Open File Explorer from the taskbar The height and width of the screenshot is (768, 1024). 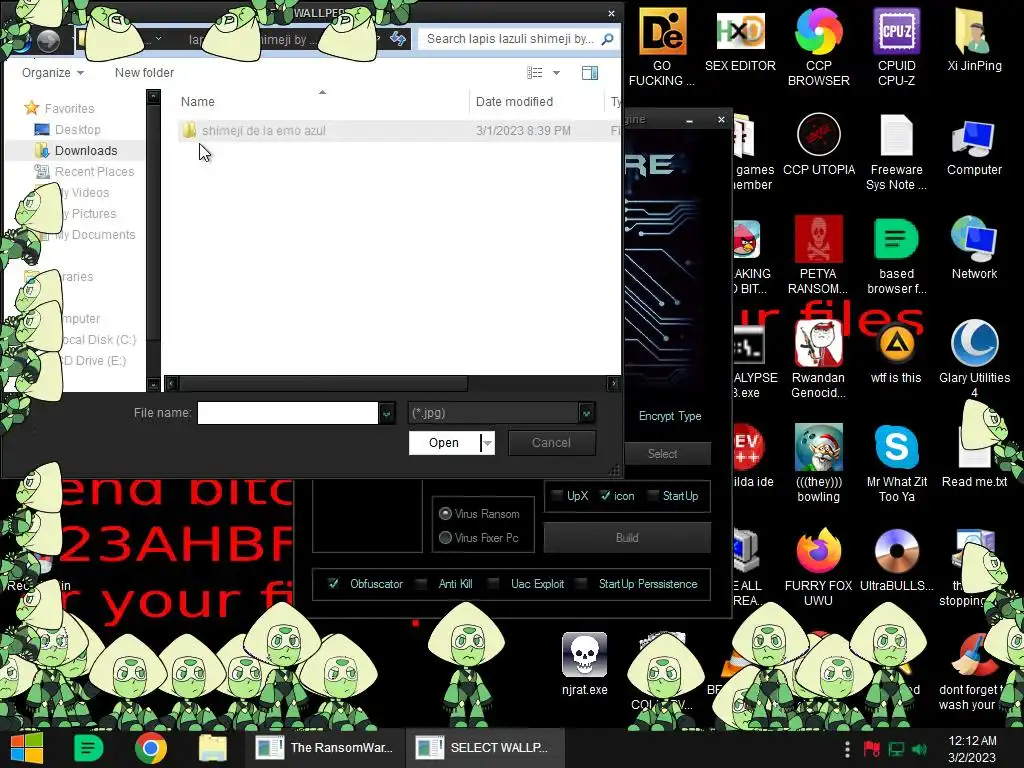[213, 748]
